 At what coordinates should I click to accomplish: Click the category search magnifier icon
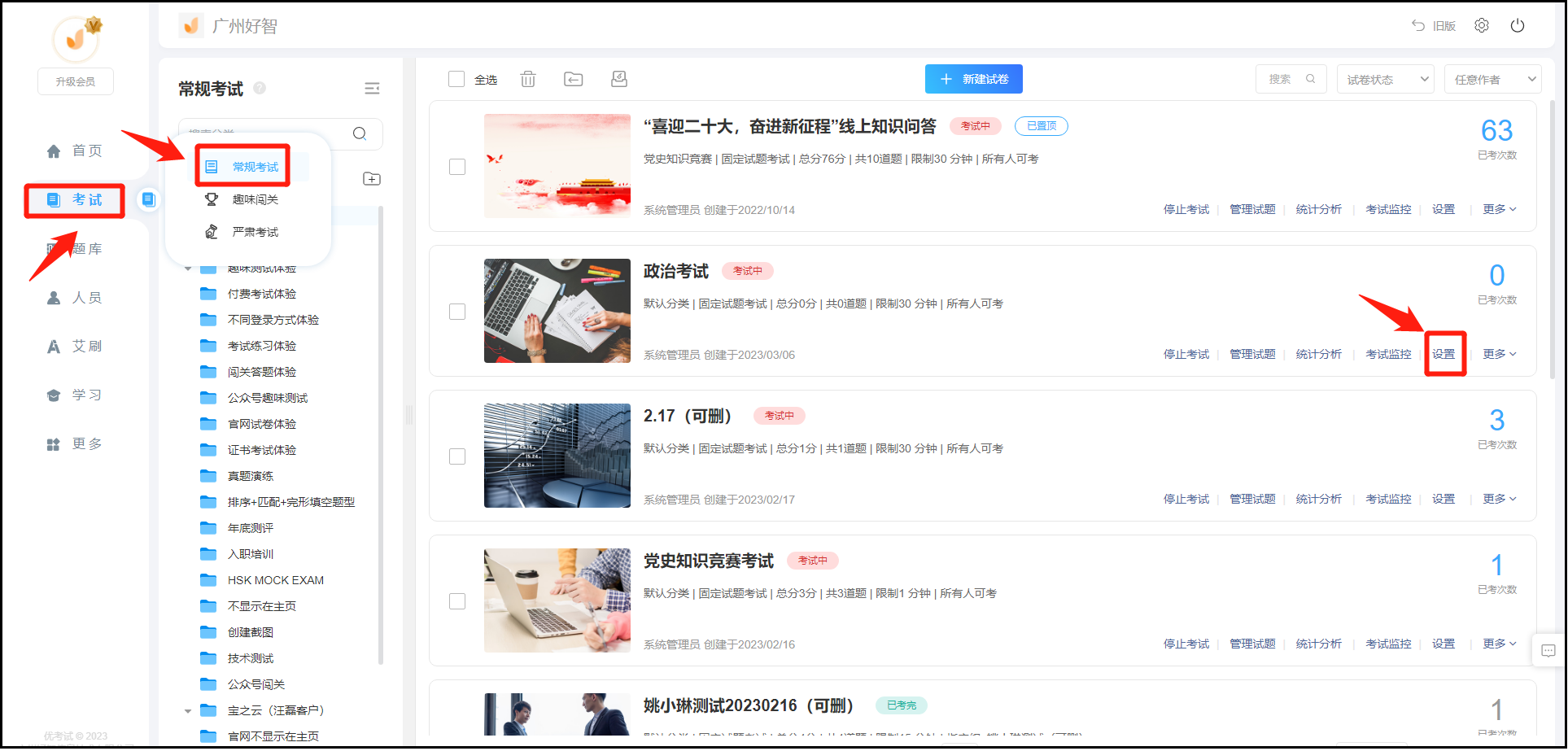[360, 134]
